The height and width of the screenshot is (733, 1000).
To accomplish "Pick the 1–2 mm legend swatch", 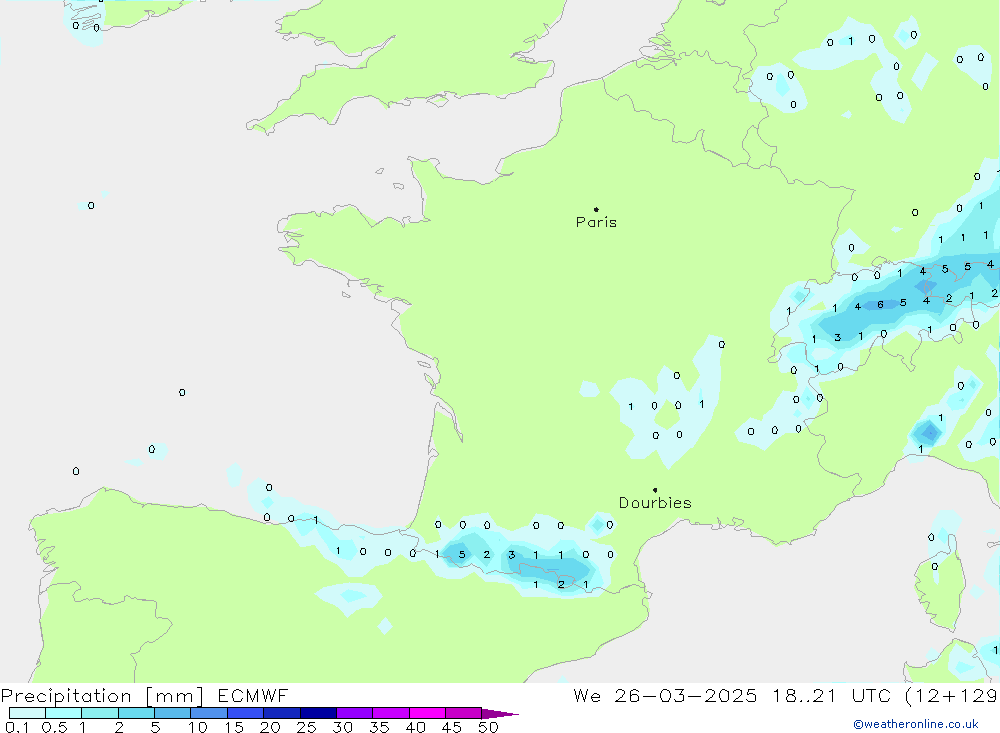I will [100, 713].
